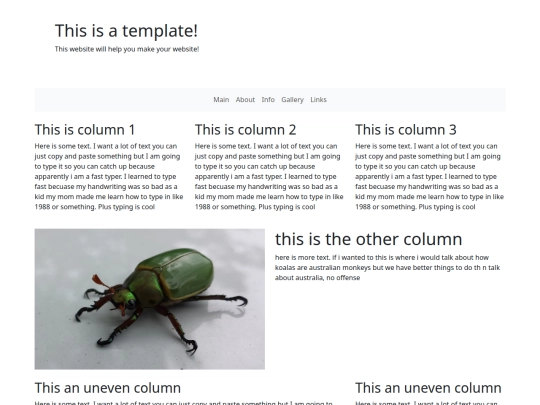Image resolution: width=540 pixels, height=405 pixels.
Task: Click 'this is the other column' heading
Action: click(x=368, y=239)
